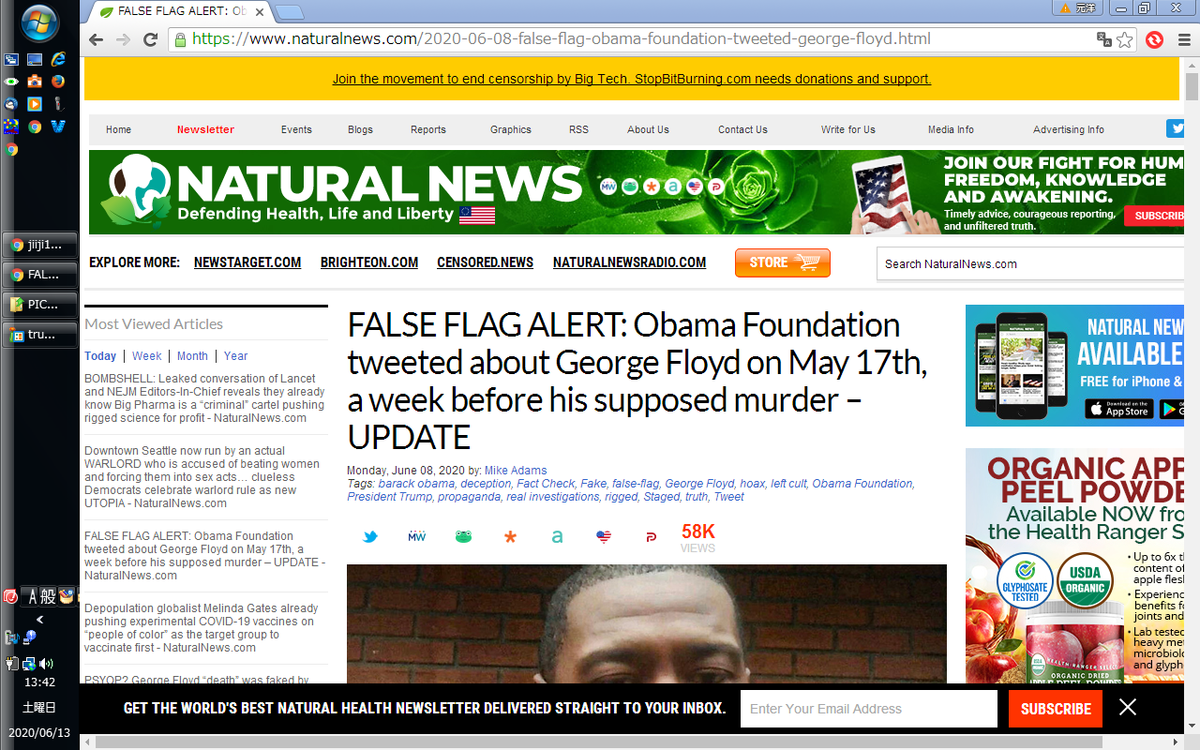Image resolution: width=1200 pixels, height=750 pixels.
Task: Share via the American flag heart icon
Action: (603, 537)
